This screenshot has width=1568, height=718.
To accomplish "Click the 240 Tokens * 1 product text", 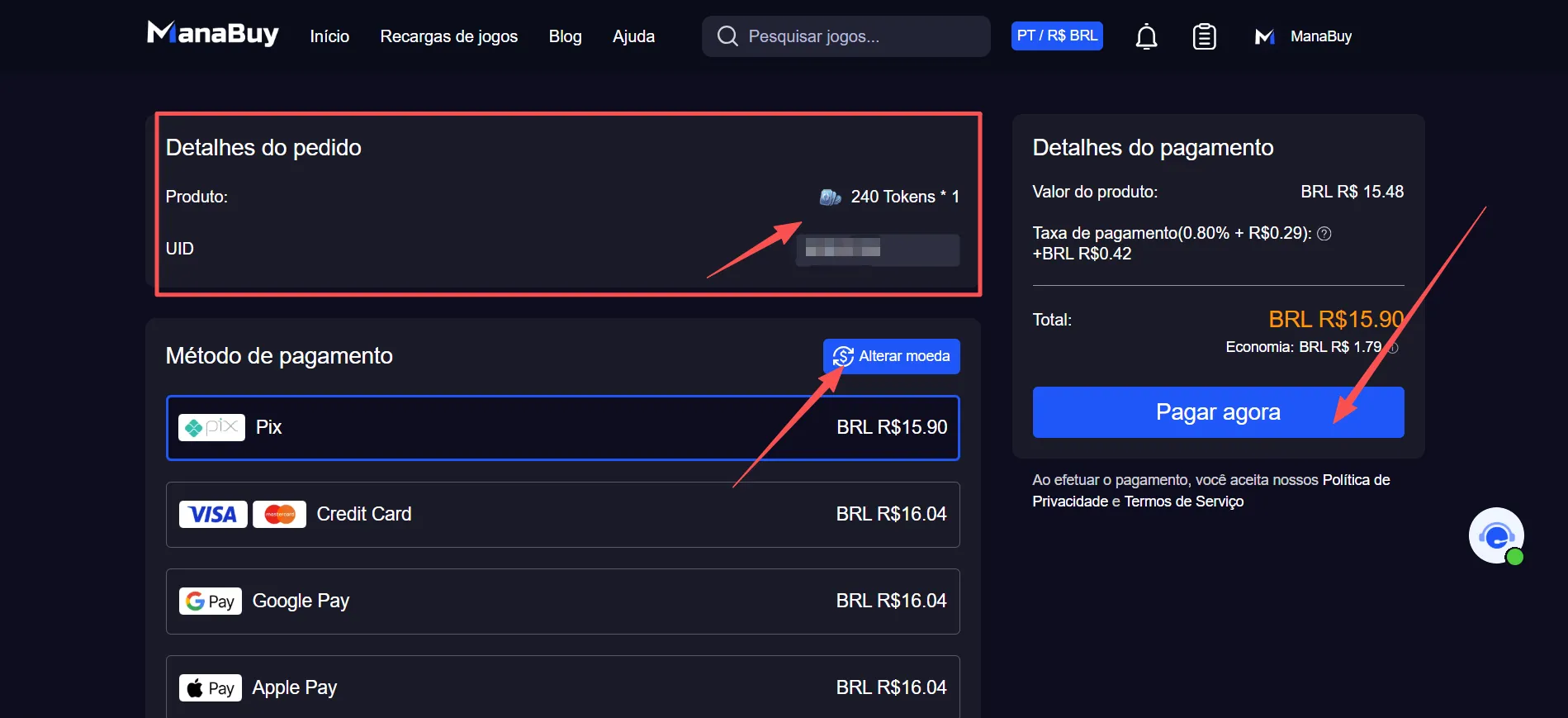I will (x=905, y=197).
